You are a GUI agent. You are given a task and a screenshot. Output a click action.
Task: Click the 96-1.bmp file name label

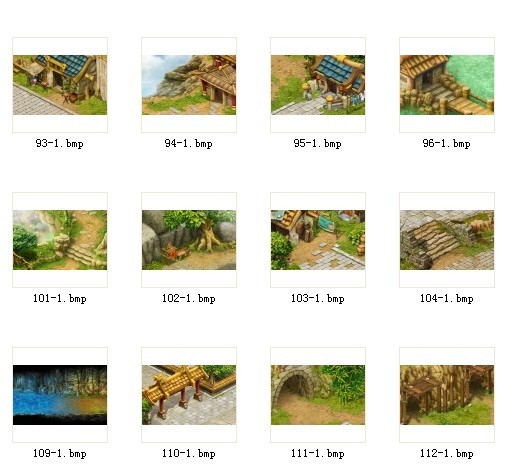(447, 144)
